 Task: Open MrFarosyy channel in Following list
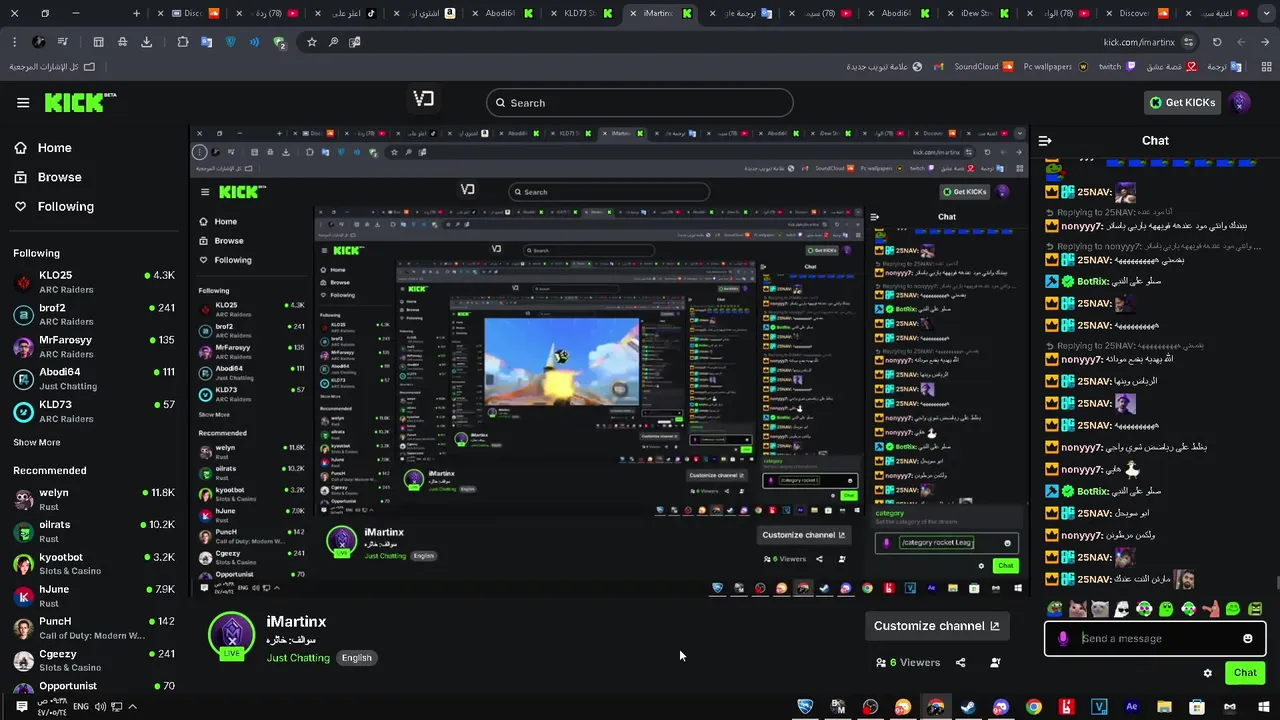pos(94,346)
